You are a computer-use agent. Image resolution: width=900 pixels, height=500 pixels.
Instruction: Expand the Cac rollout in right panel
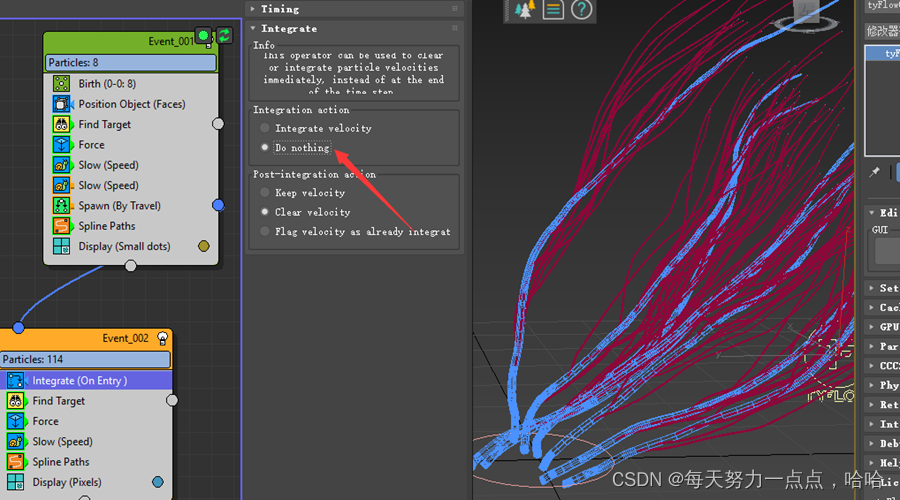pyautogui.click(x=871, y=307)
